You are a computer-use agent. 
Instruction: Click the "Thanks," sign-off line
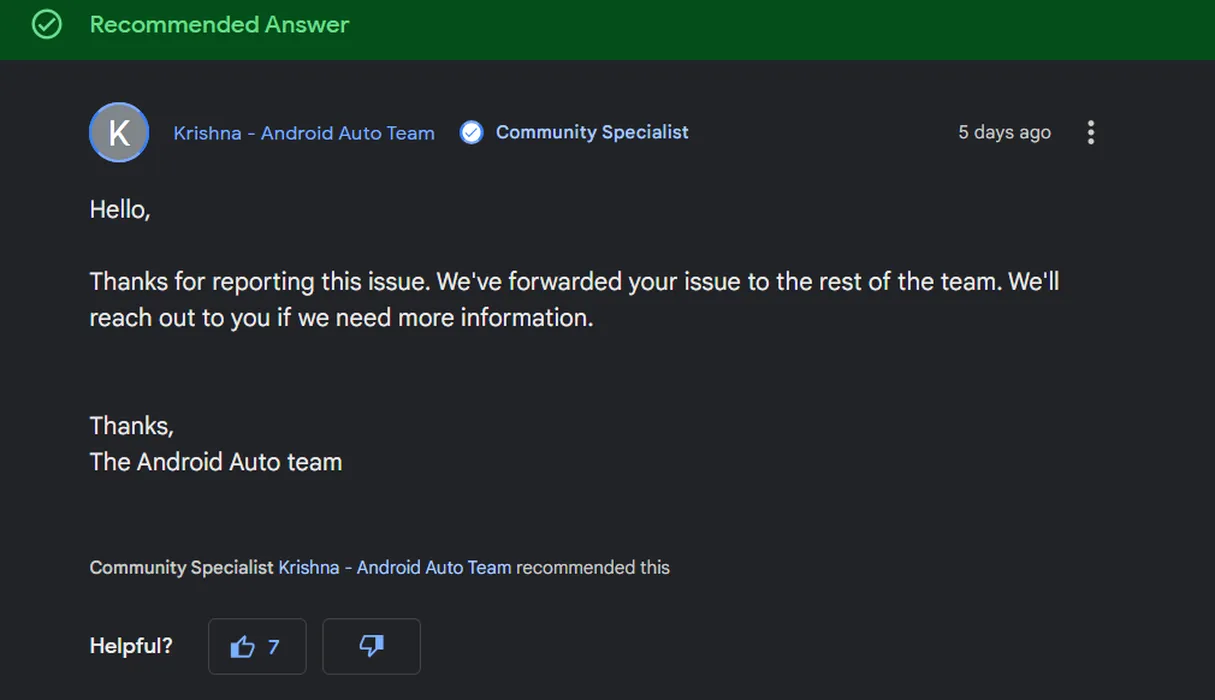[131, 425]
